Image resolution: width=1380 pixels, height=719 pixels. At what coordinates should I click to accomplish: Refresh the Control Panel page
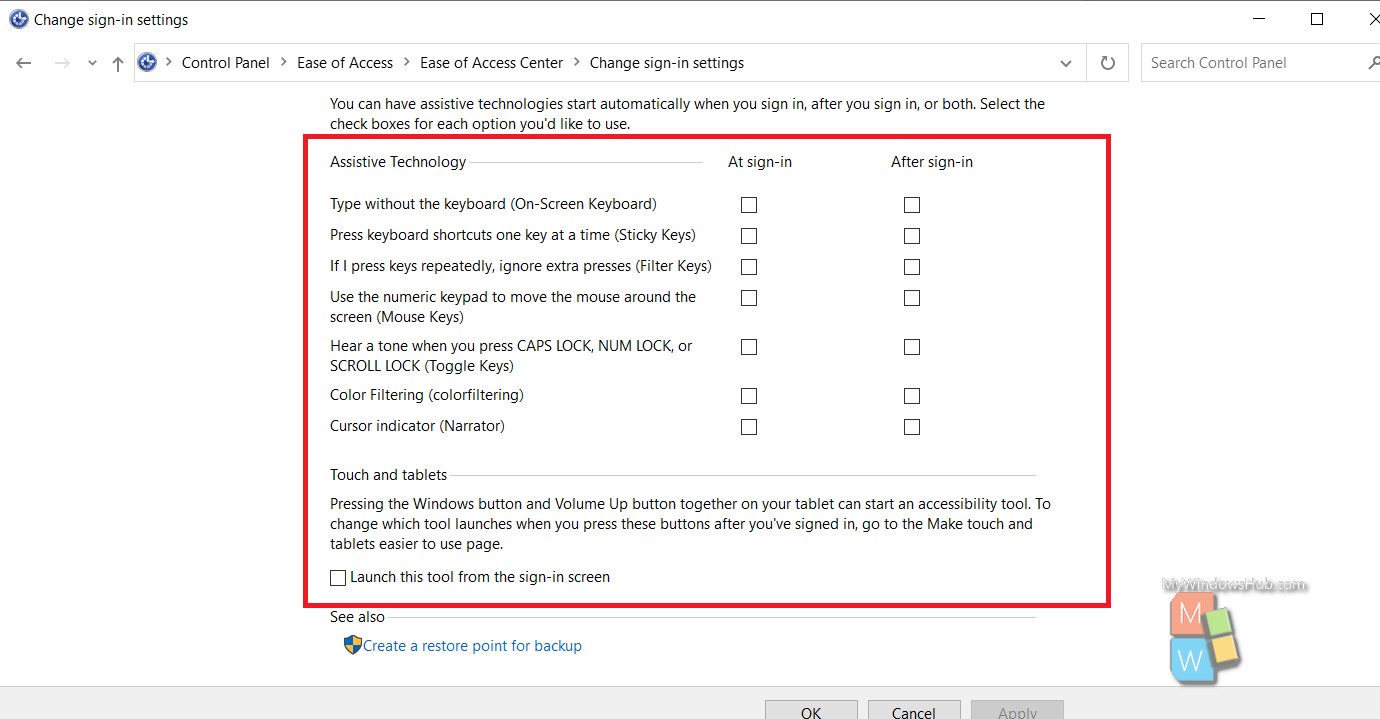[1107, 63]
